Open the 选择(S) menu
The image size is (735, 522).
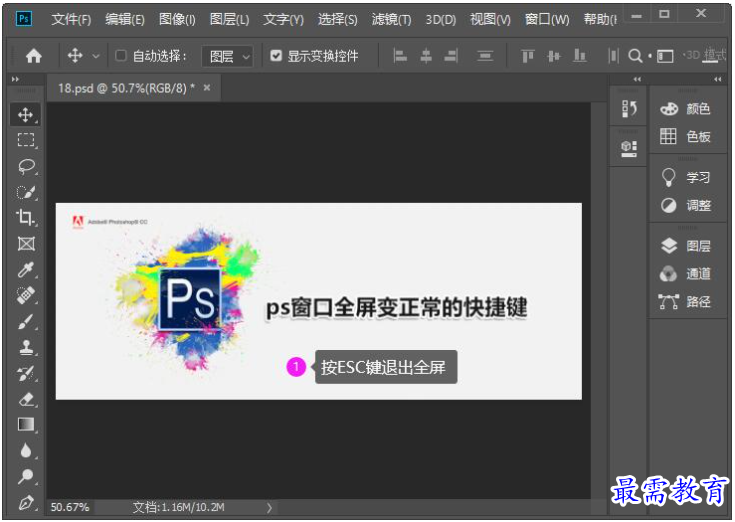pyautogui.click(x=338, y=20)
